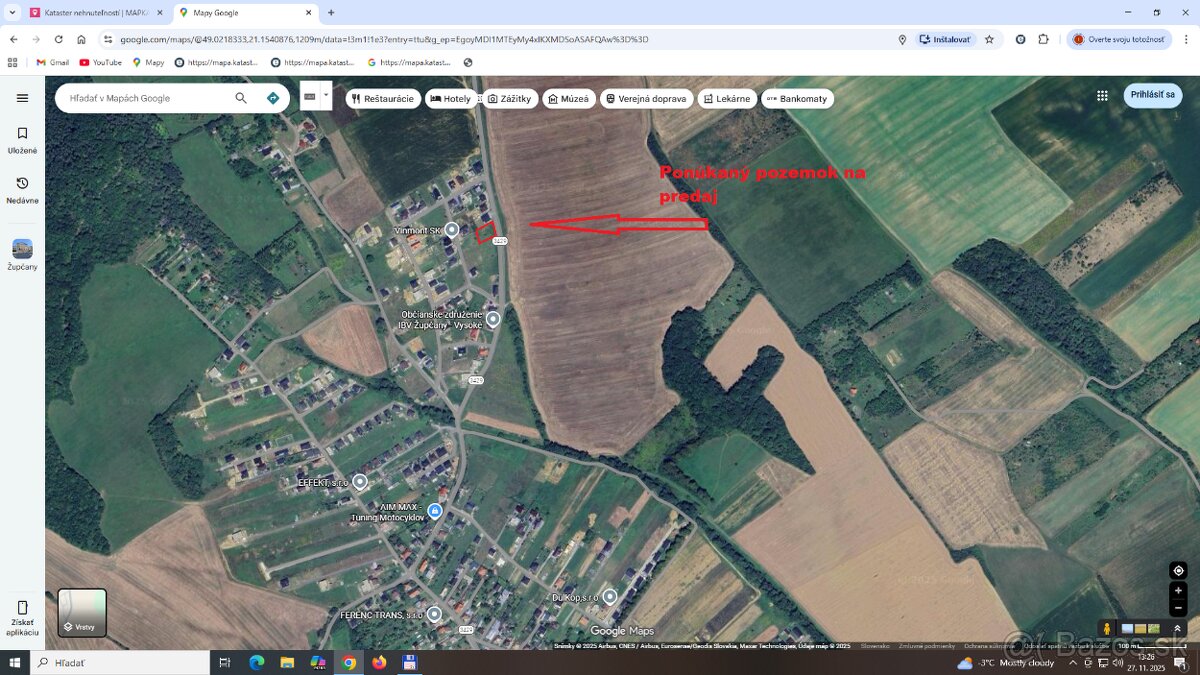Open directions with the blue directions icon
This screenshot has width=1200, height=675.
(x=272, y=98)
